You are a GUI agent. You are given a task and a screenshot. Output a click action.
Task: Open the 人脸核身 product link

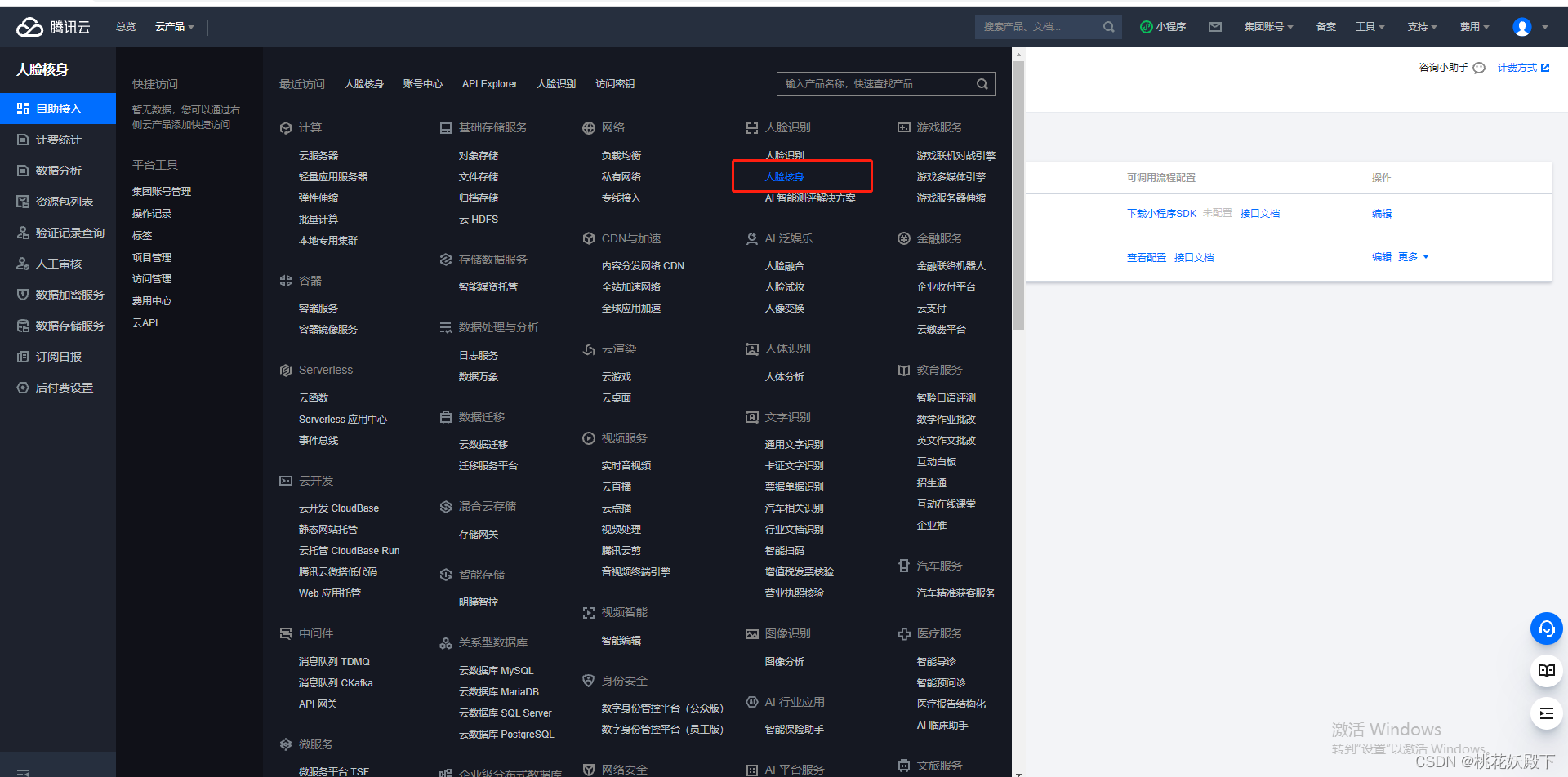[784, 176]
